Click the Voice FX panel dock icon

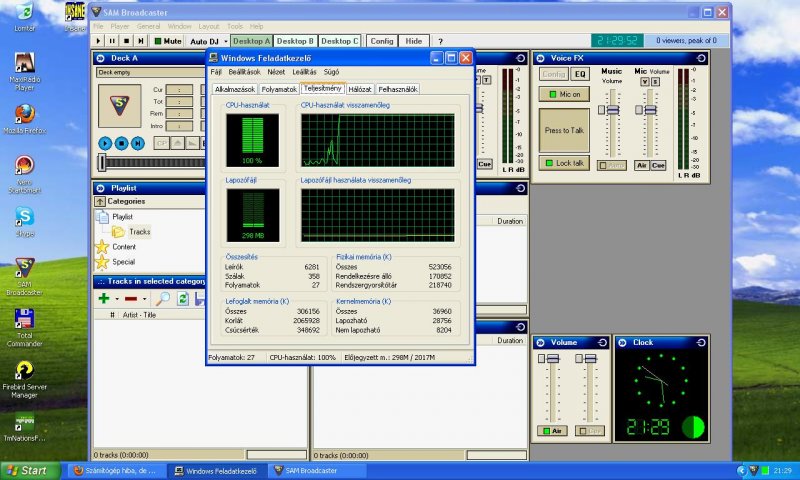(701, 58)
